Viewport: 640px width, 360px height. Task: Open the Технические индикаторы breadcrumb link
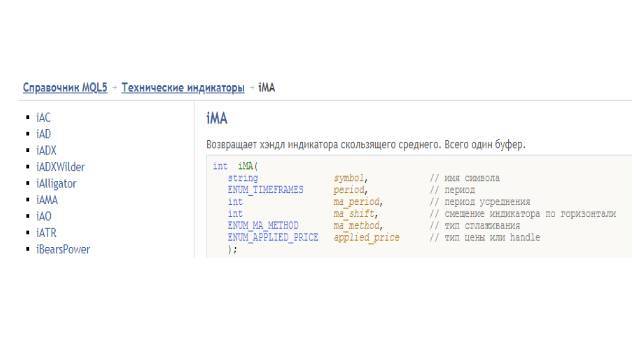183,88
